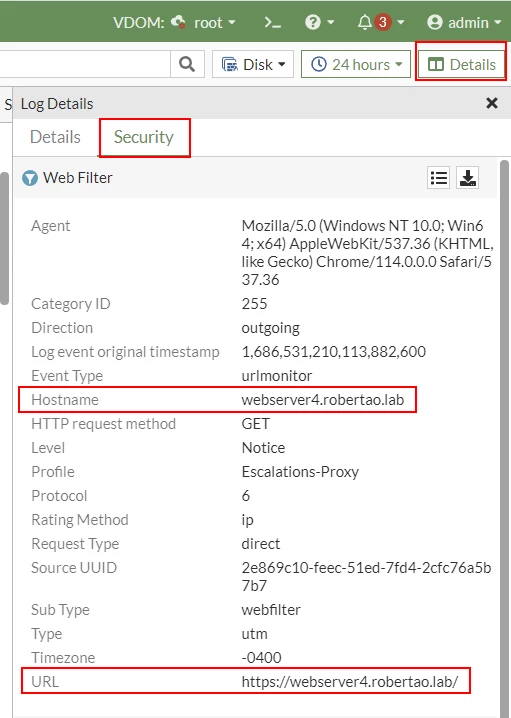Expand the VDOM root dropdown

click(203, 22)
